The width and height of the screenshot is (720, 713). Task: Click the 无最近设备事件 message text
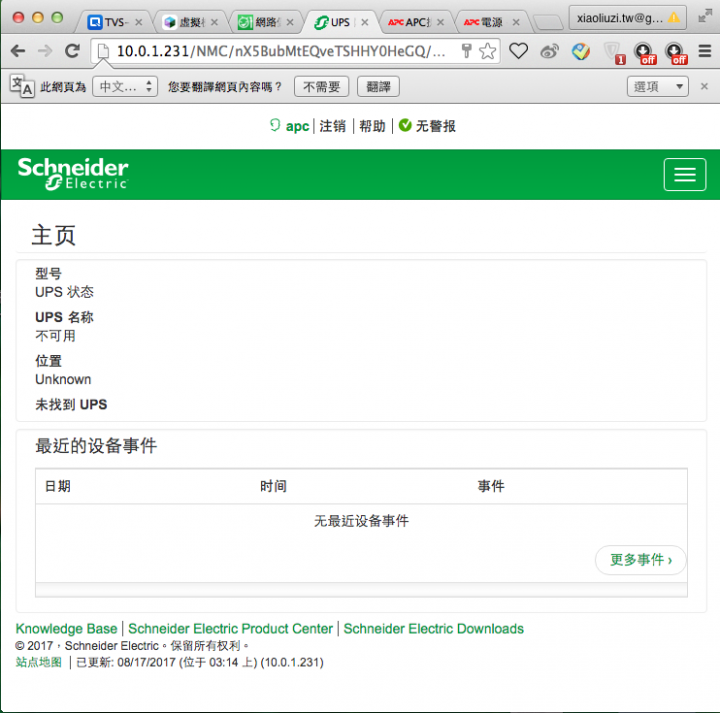click(x=361, y=521)
